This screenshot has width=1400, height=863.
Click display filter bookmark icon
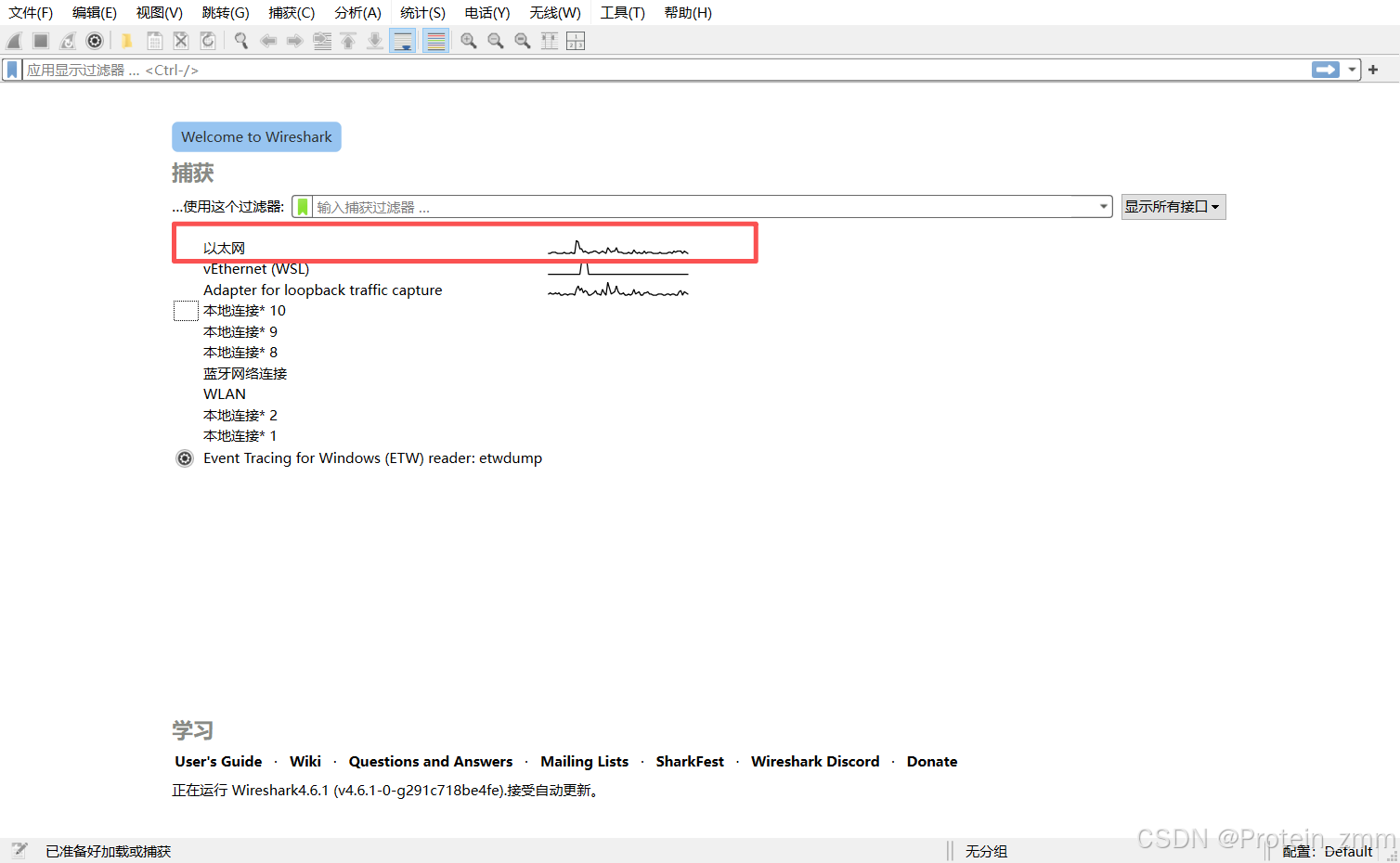[12, 70]
